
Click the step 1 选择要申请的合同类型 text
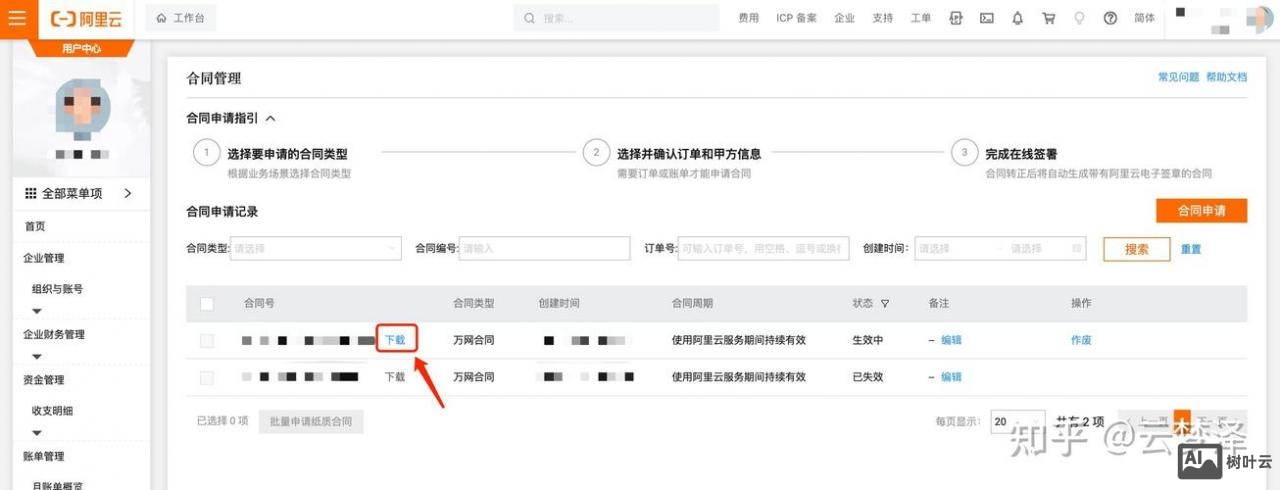pos(288,154)
